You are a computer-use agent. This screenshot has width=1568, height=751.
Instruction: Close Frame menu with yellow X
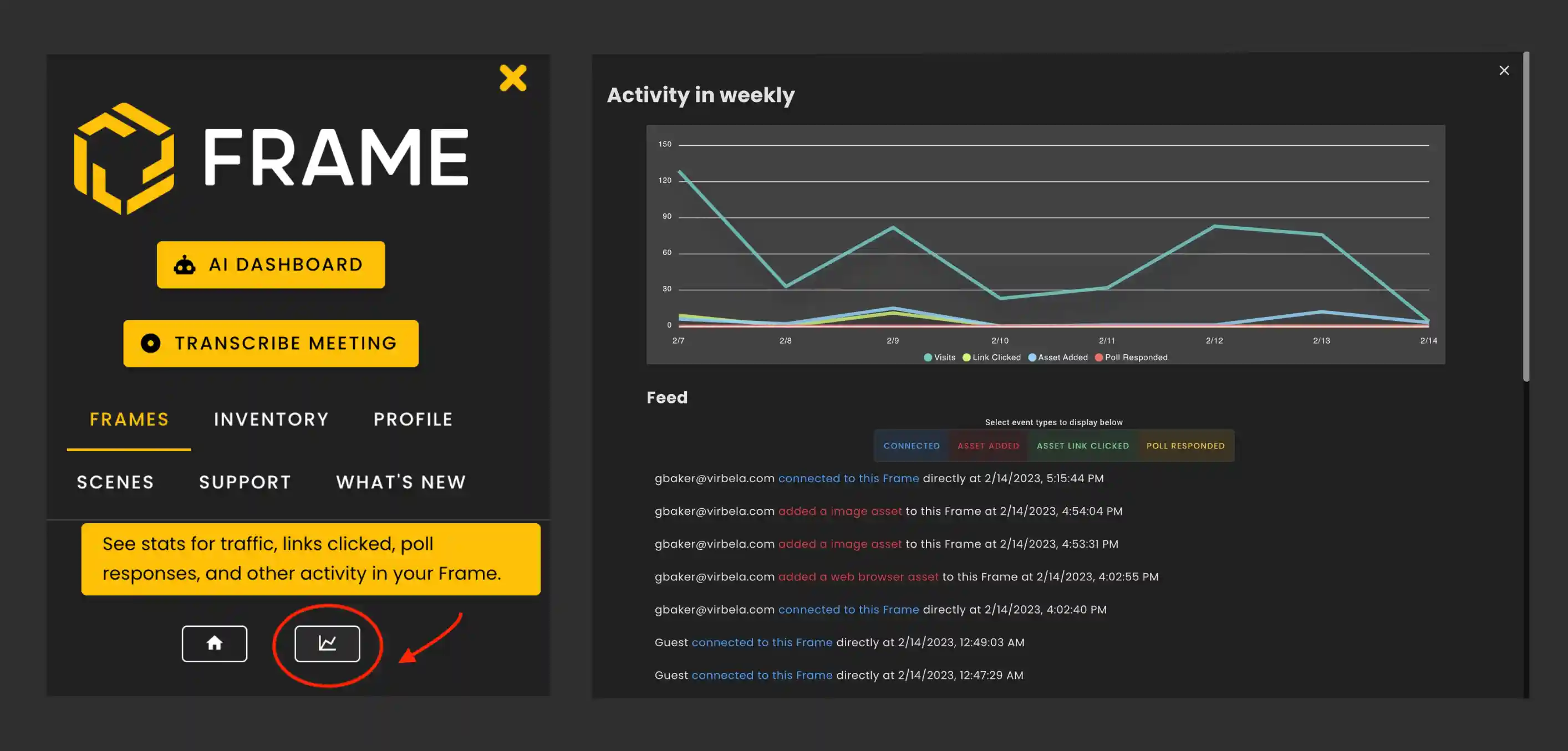(x=512, y=78)
